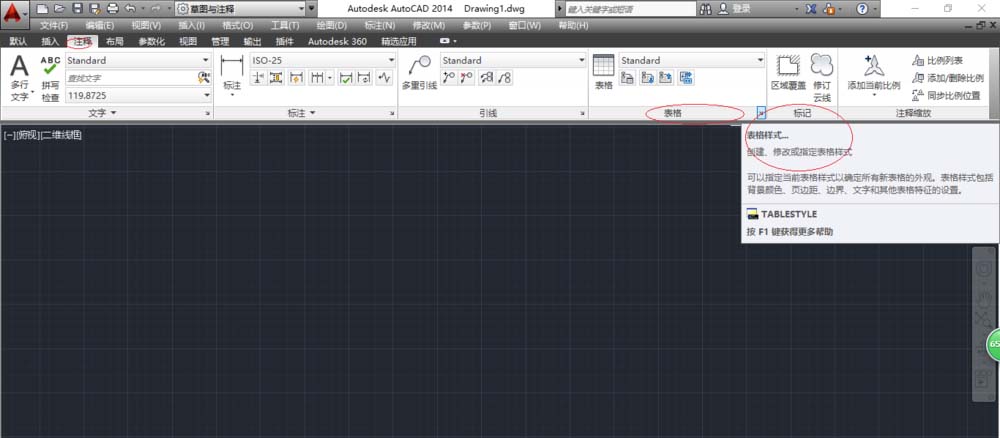Switch to the 布局 ribbon tab
Image resolution: width=1000 pixels, height=438 pixels.
(115, 41)
